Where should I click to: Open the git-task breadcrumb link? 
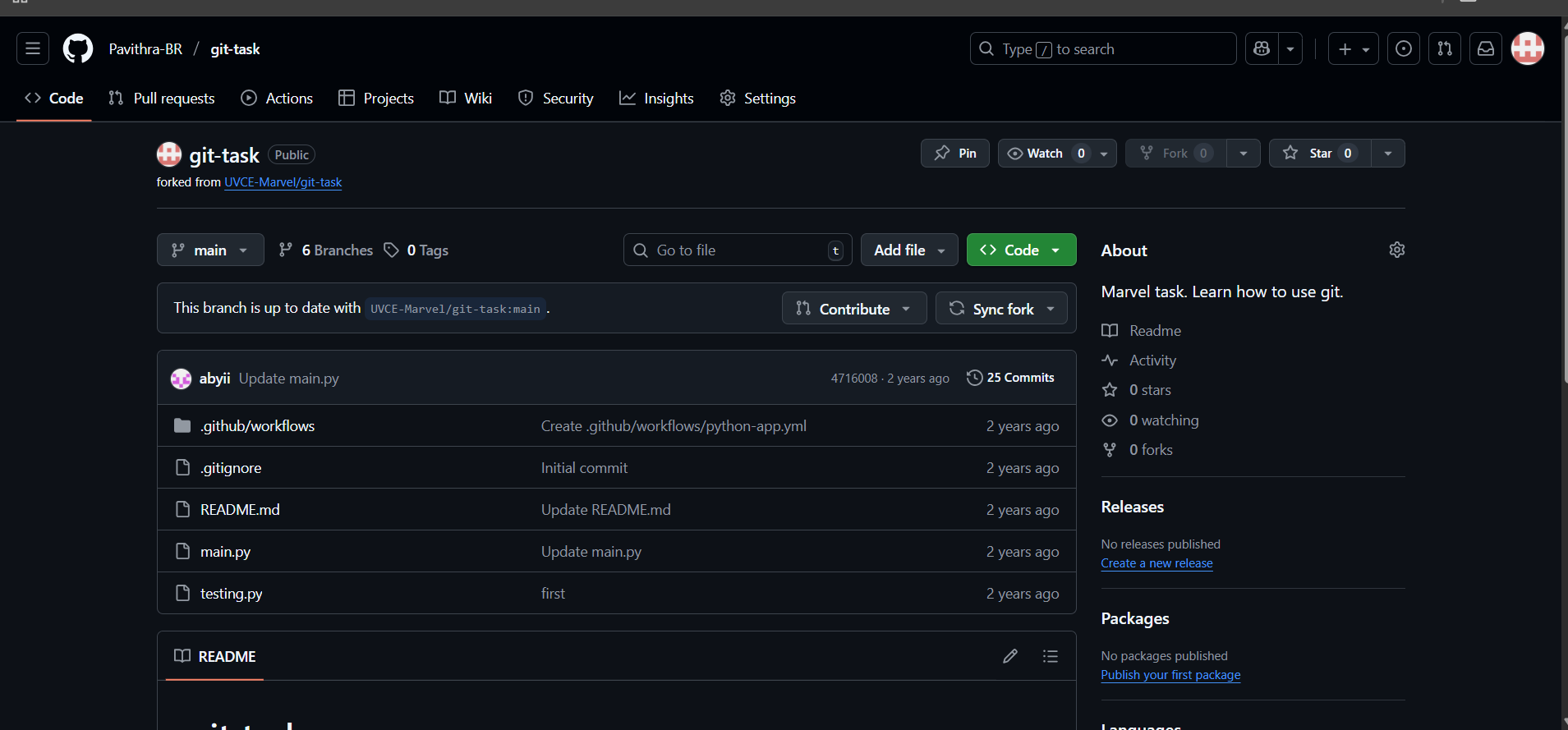pyautogui.click(x=235, y=49)
